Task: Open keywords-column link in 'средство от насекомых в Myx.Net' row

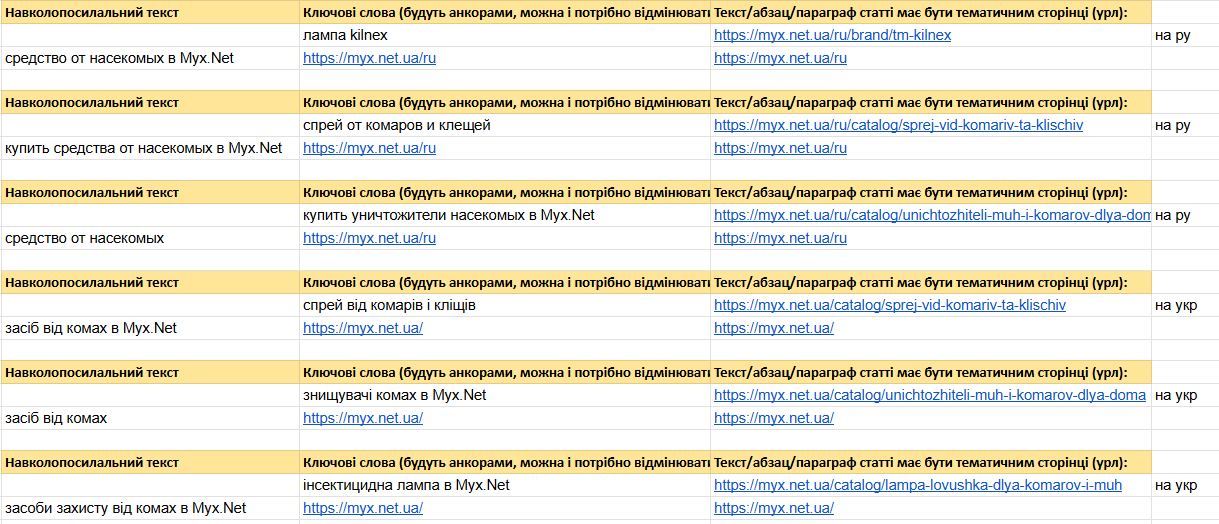Action: (369, 58)
